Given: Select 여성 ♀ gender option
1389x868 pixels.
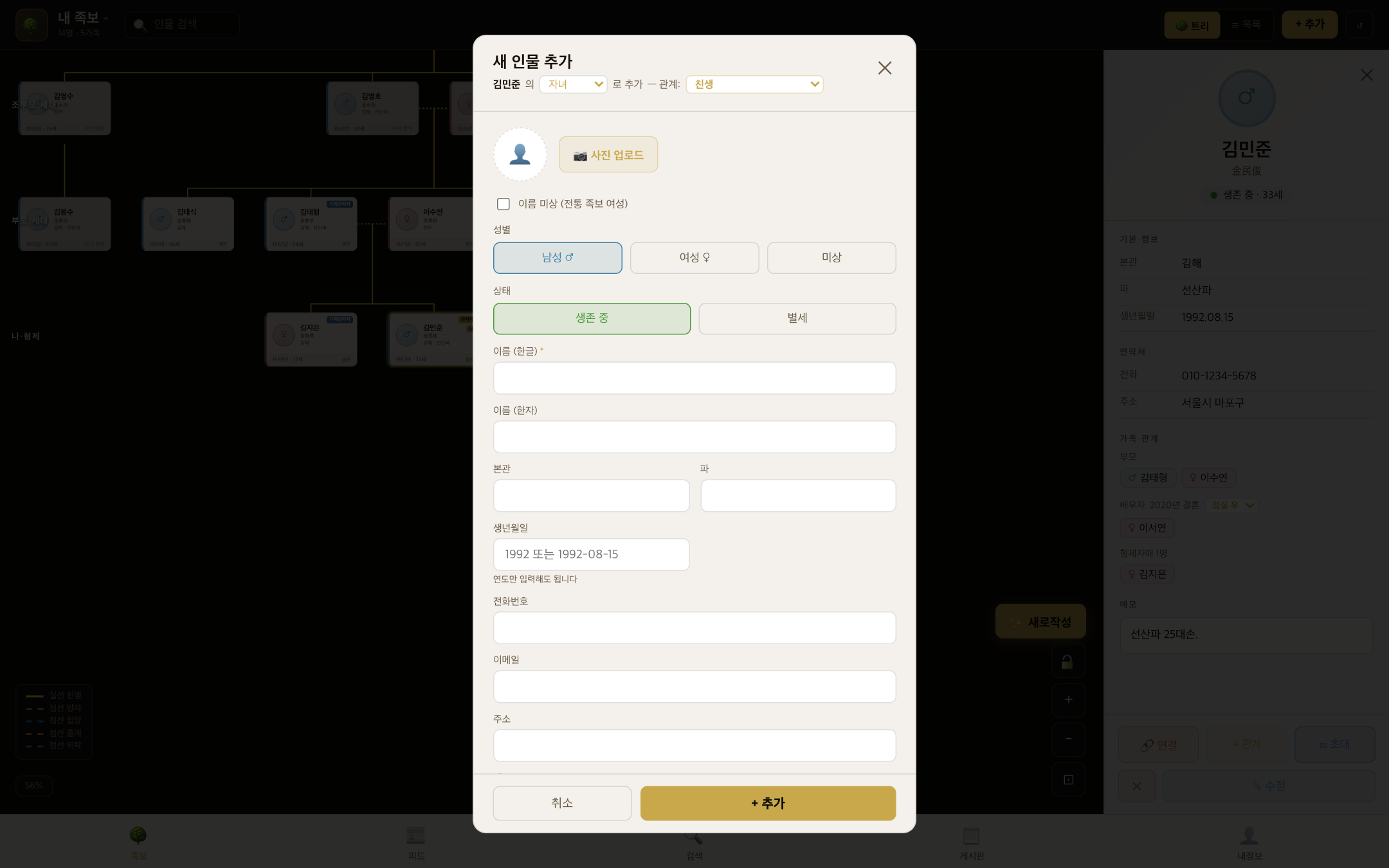Looking at the screenshot, I should click(x=694, y=258).
